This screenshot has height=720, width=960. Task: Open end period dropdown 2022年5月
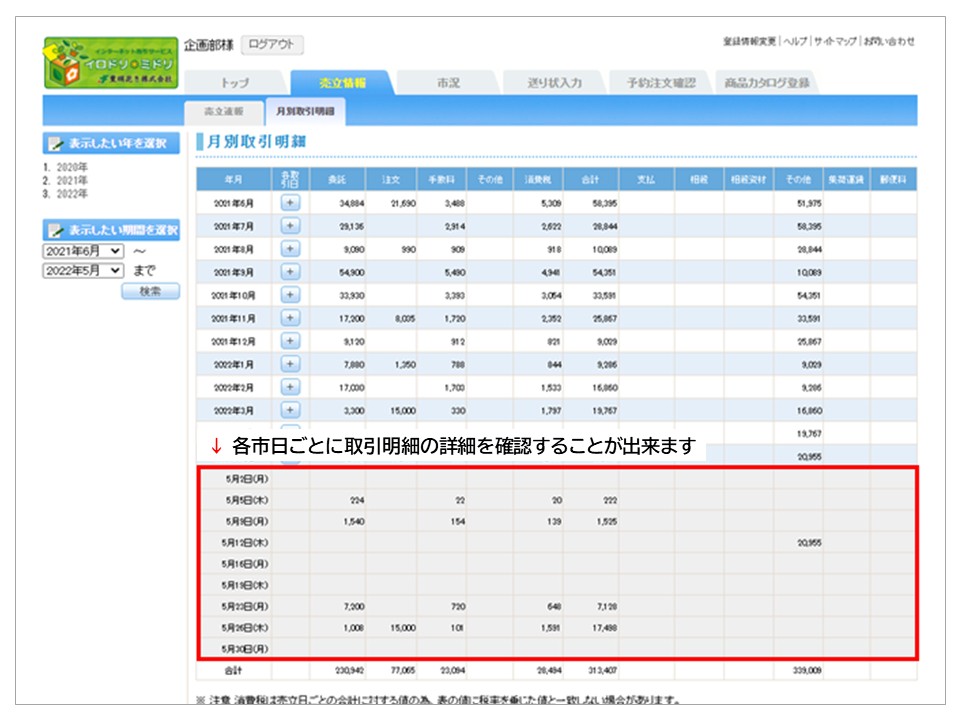coord(83,271)
